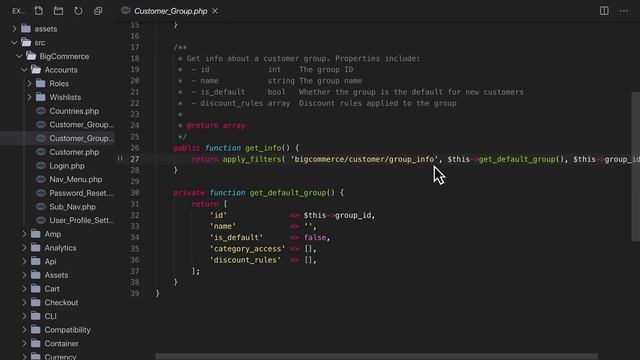640x360 pixels.
Task: Expand the Assets folder chevron
Action: pos(24,275)
